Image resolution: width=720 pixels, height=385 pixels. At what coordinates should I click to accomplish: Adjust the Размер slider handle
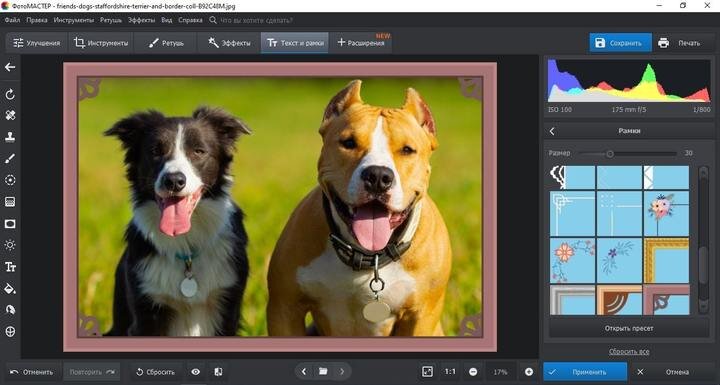(610, 154)
